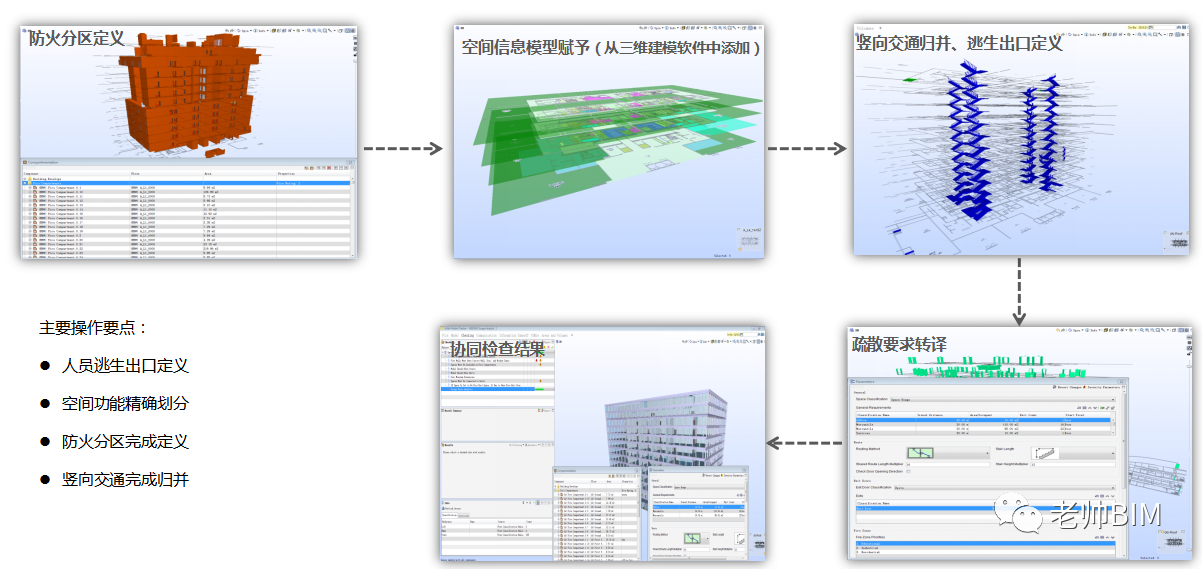Open the Exit Door Classification dropdown
The height and width of the screenshot is (569, 1202).
tap(1004, 488)
